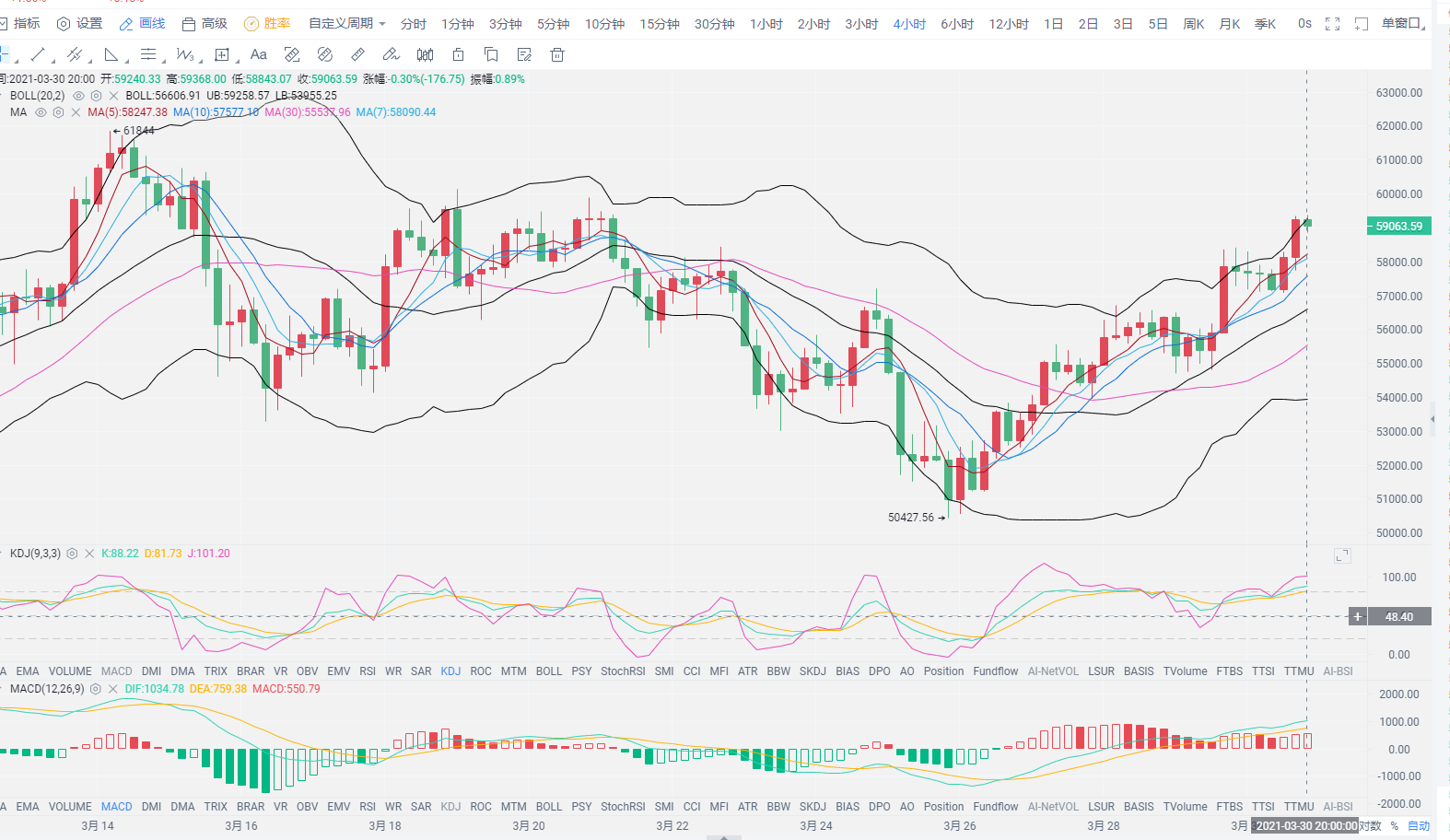This screenshot has width=1450, height=840.
Task: Switch to the 15分钟 timeframe
Action: [660, 24]
